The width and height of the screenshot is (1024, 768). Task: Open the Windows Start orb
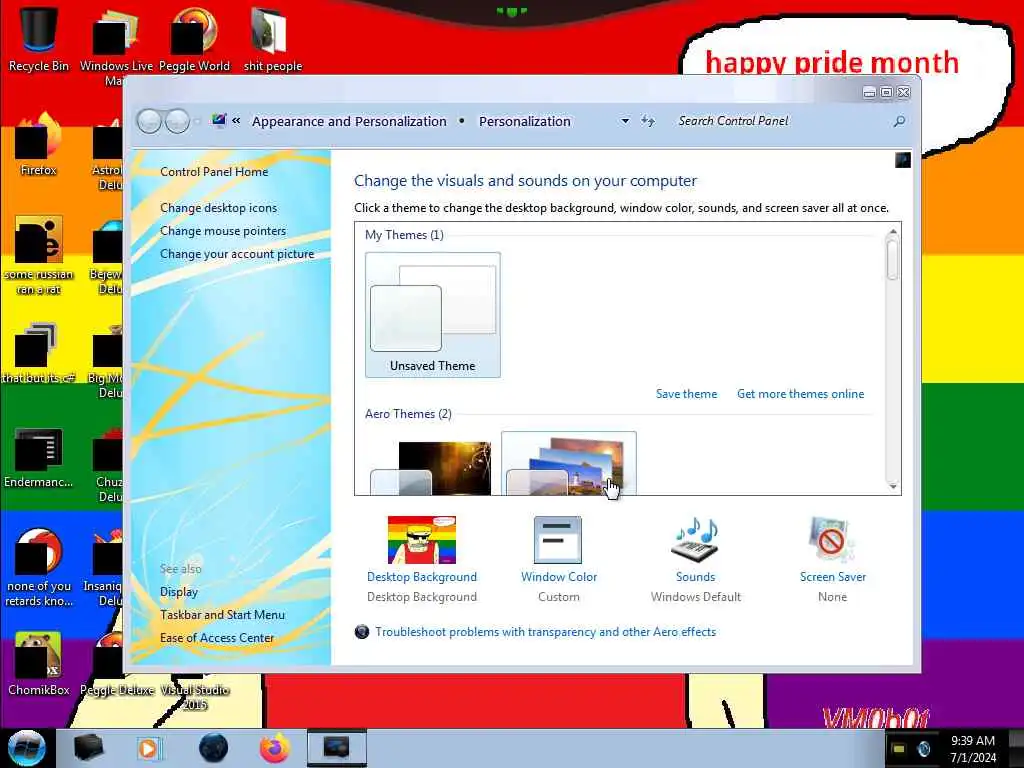click(27, 748)
